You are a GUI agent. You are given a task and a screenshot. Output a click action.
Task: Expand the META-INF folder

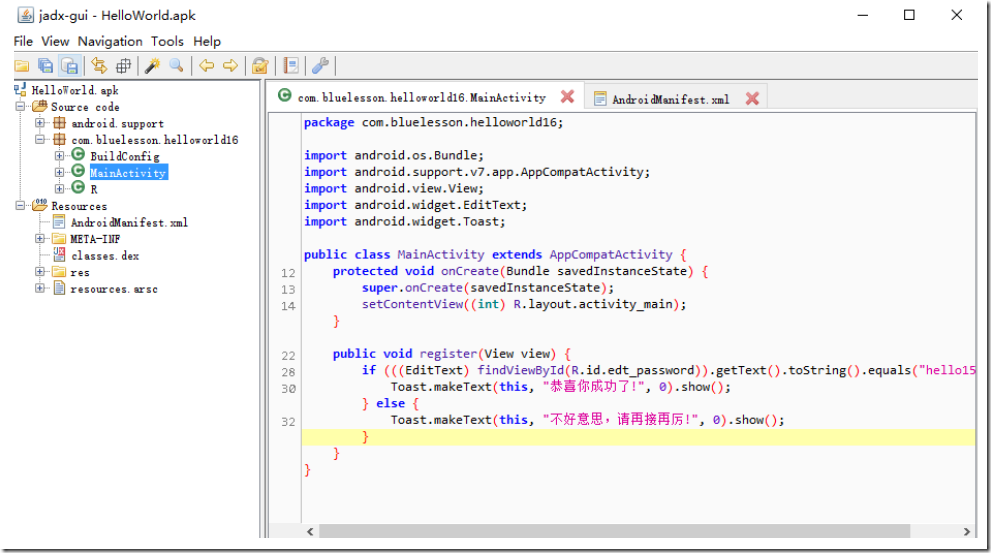(x=40, y=239)
